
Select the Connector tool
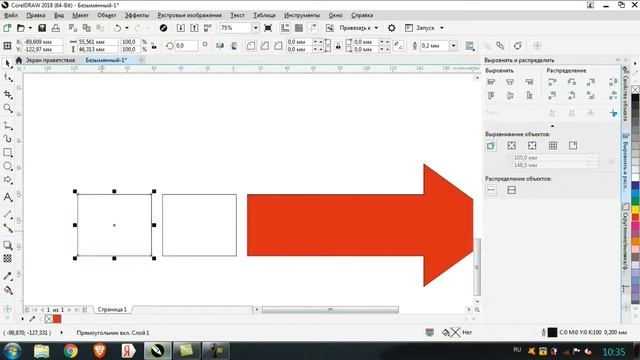7,228
